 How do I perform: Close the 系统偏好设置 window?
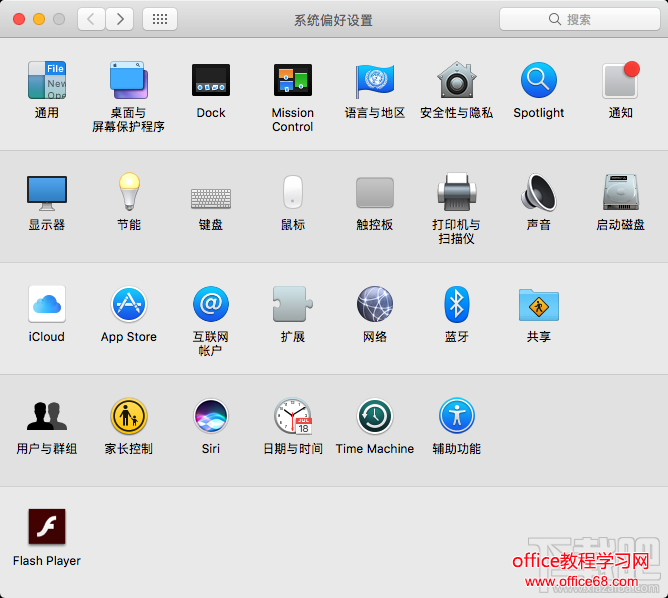click(19, 19)
